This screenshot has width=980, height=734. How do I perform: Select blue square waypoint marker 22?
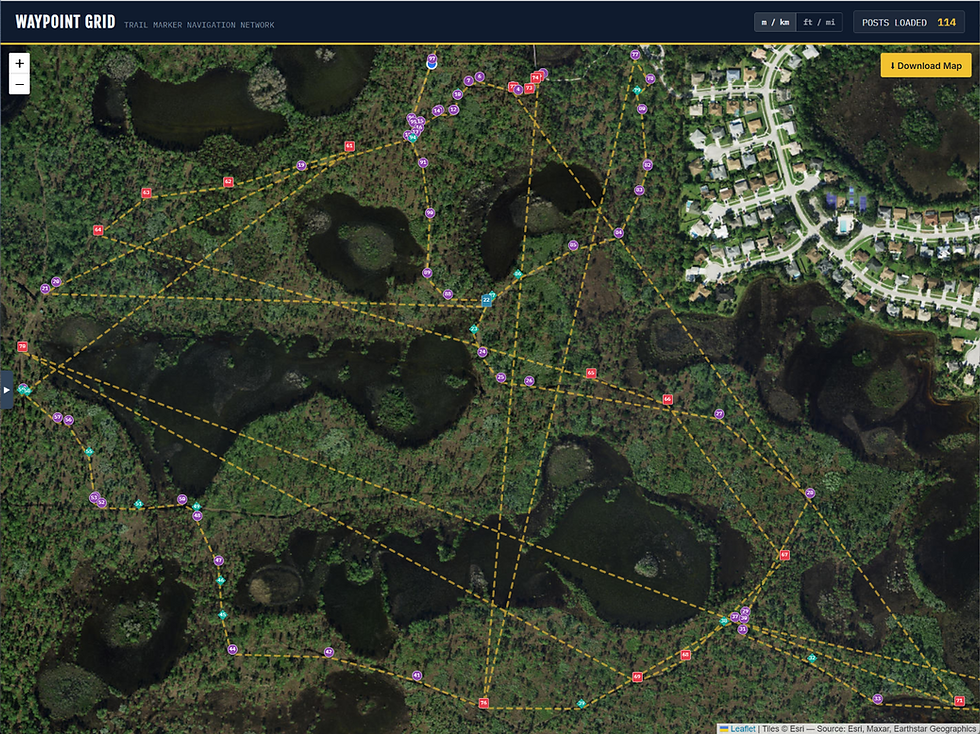pyautogui.click(x=486, y=300)
